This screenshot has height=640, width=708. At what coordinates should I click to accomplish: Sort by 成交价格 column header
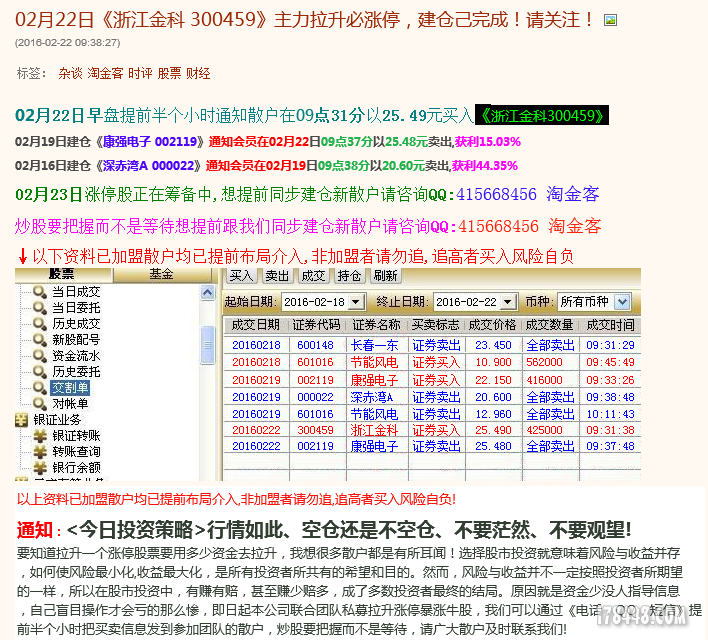tap(493, 325)
